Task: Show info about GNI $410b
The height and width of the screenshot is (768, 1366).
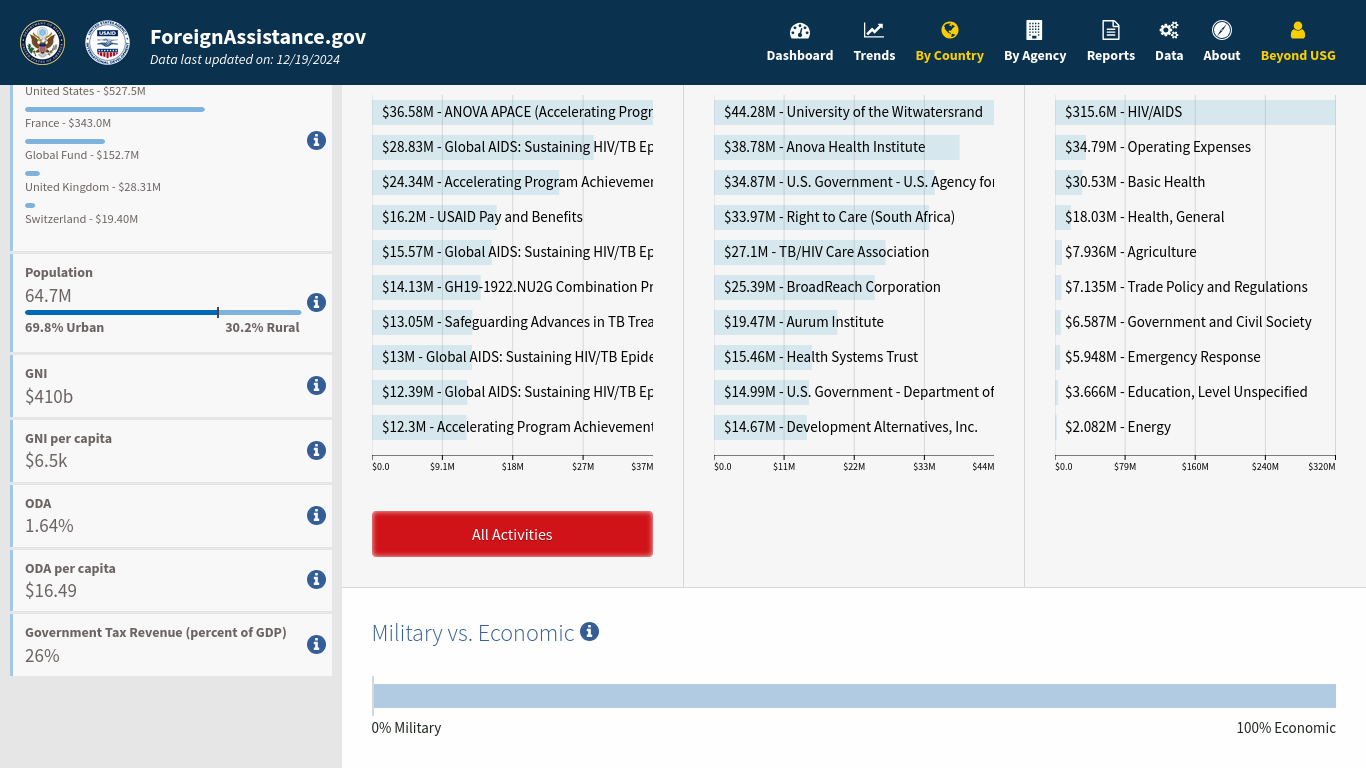Action: pos(316,385)
